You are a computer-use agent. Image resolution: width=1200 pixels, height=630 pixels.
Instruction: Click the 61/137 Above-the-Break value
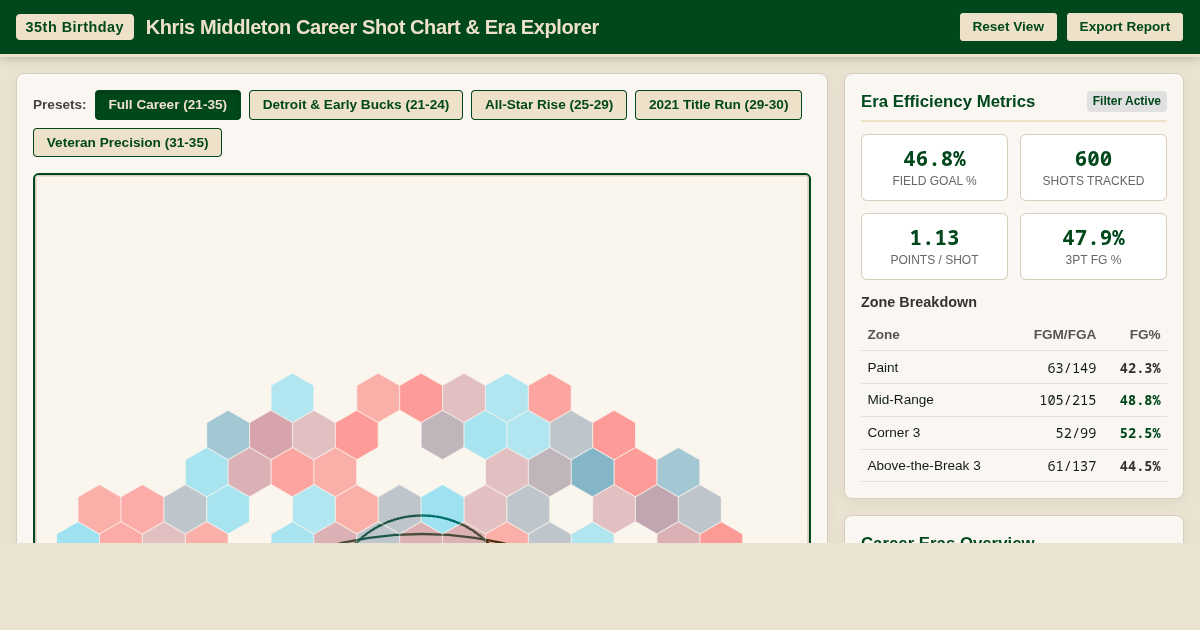(1071, 466)
